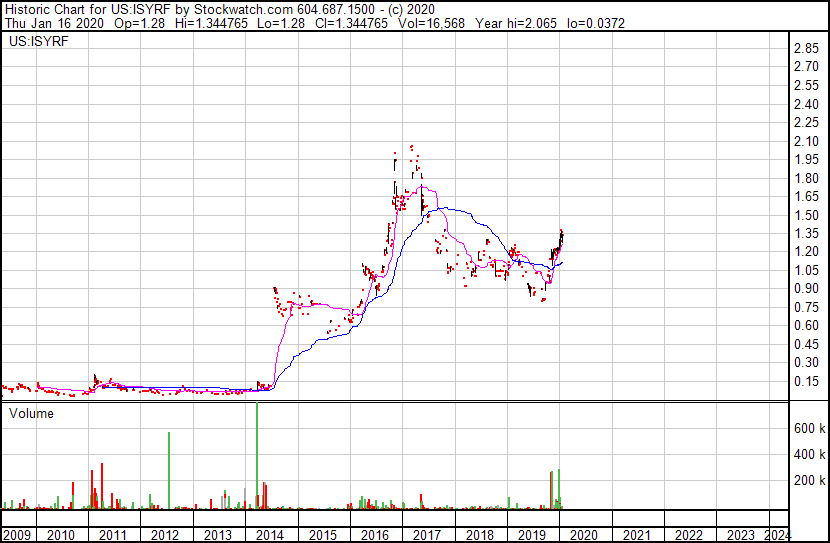
Task: Click the 2019 year marker on the timeline
Action: [x=532, y=535]
